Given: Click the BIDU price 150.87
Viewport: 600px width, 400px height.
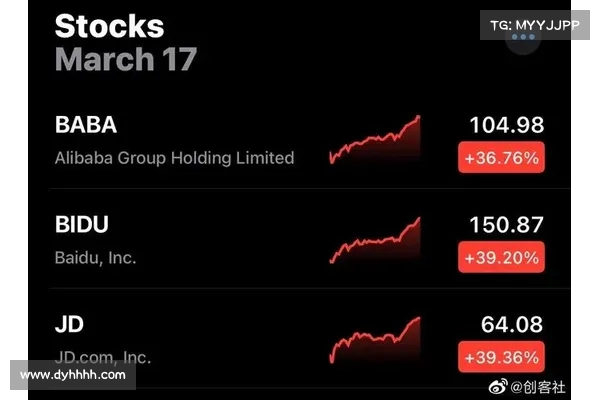Looking at the screenshot, I should pos(507,224).
